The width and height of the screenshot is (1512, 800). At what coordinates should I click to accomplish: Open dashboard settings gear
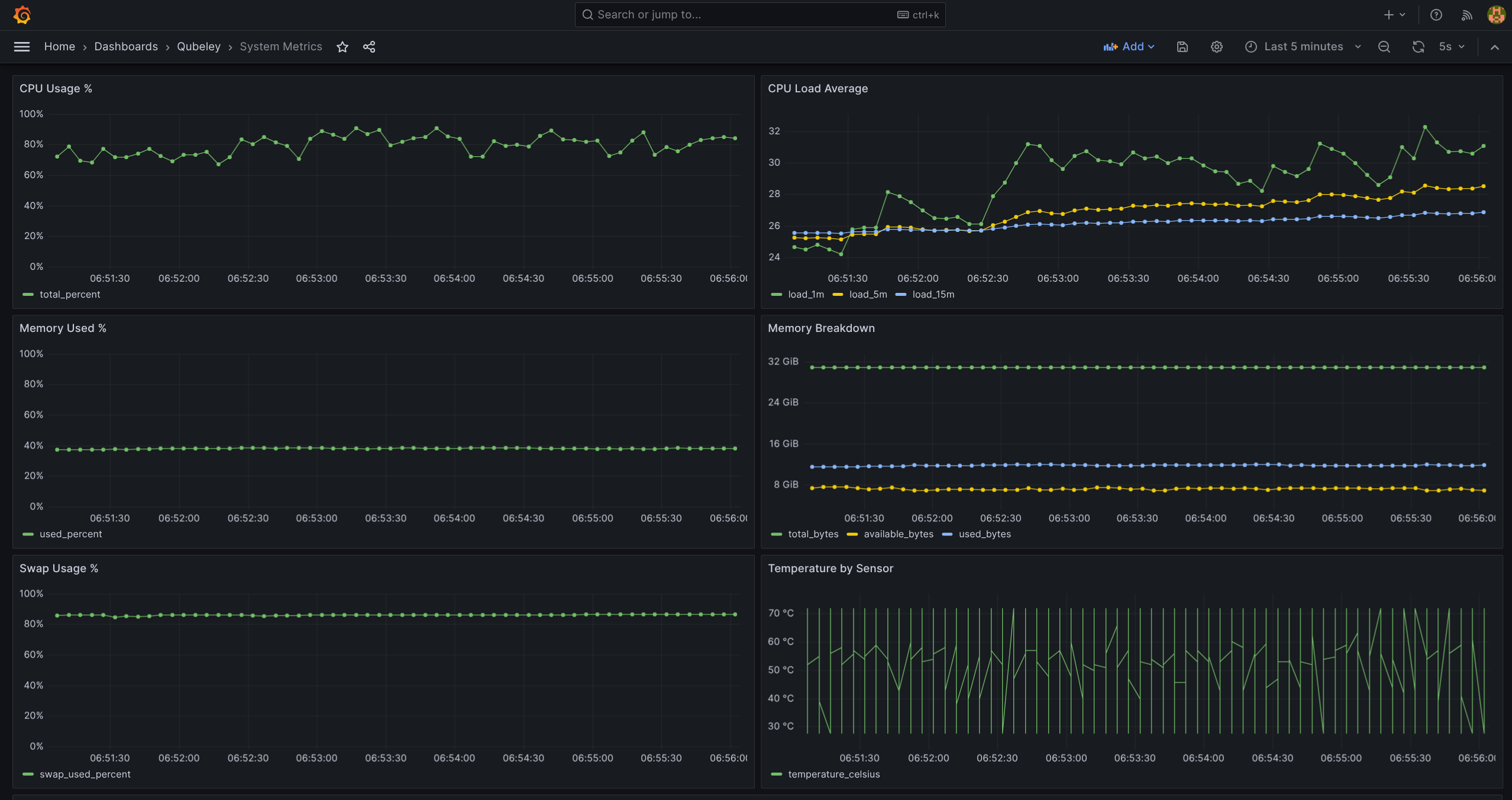pos(1216,47)
